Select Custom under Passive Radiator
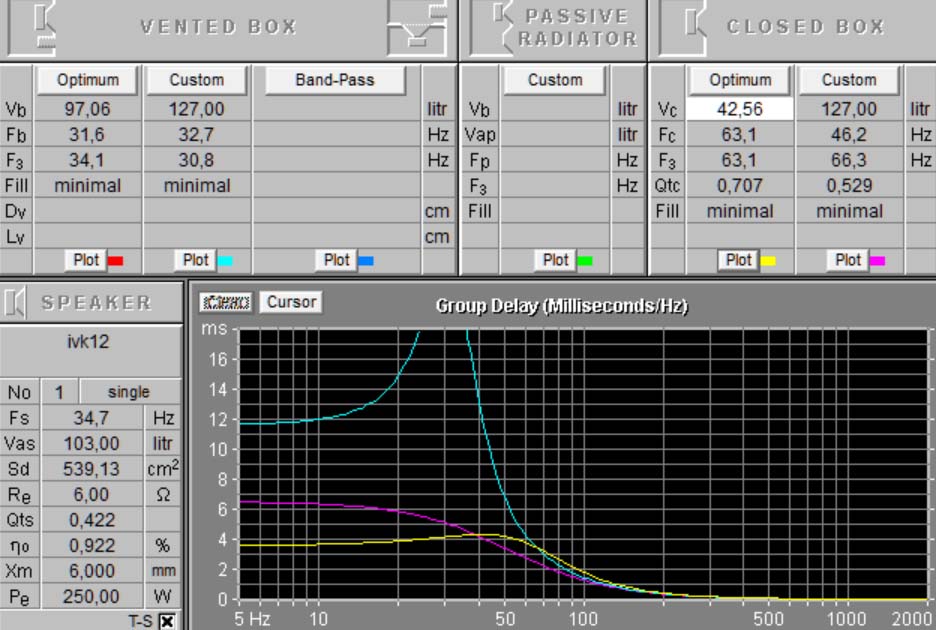Screen dimensions: 936x630 (555, 80)
